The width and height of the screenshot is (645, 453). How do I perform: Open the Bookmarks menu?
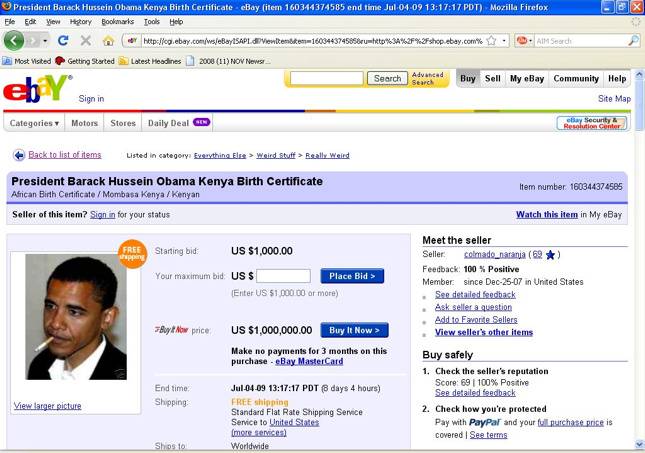[x=117, y=21]
